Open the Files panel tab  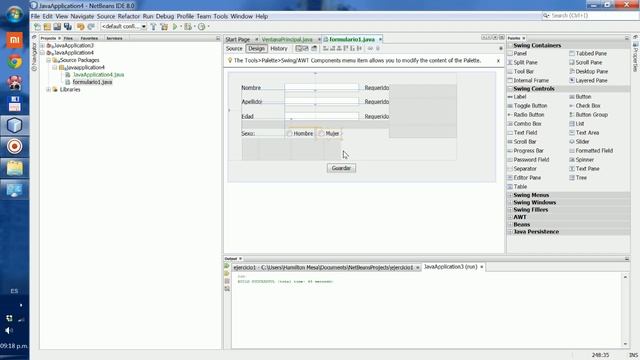(68, 38)
